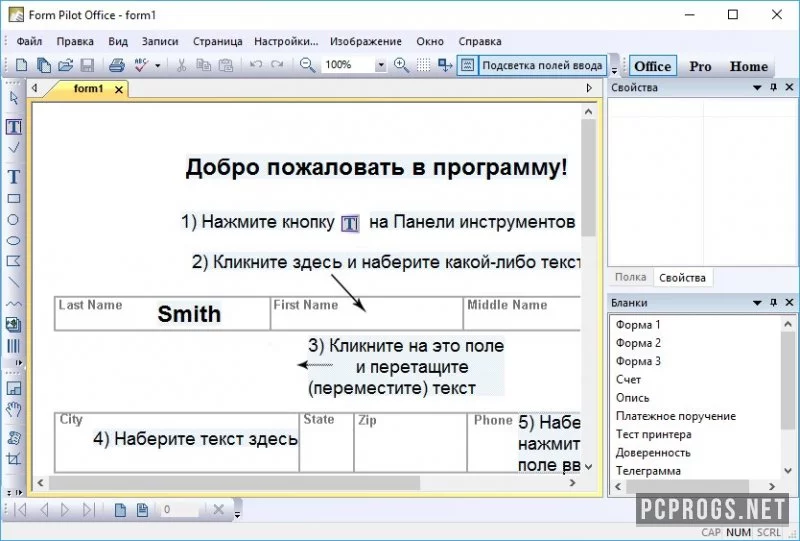Run the ABC spell check
The height and width of the screenshot is (541, 800).
coord(141,65)
